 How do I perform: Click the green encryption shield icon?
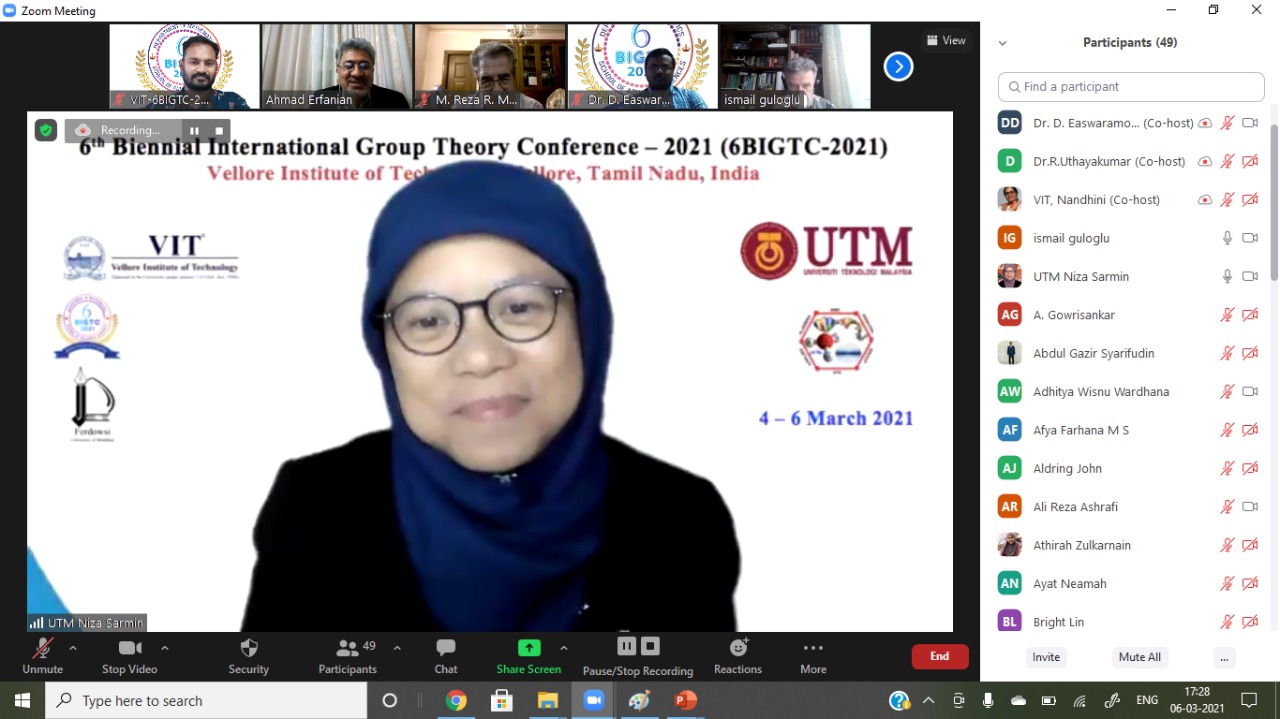point(46,130)
